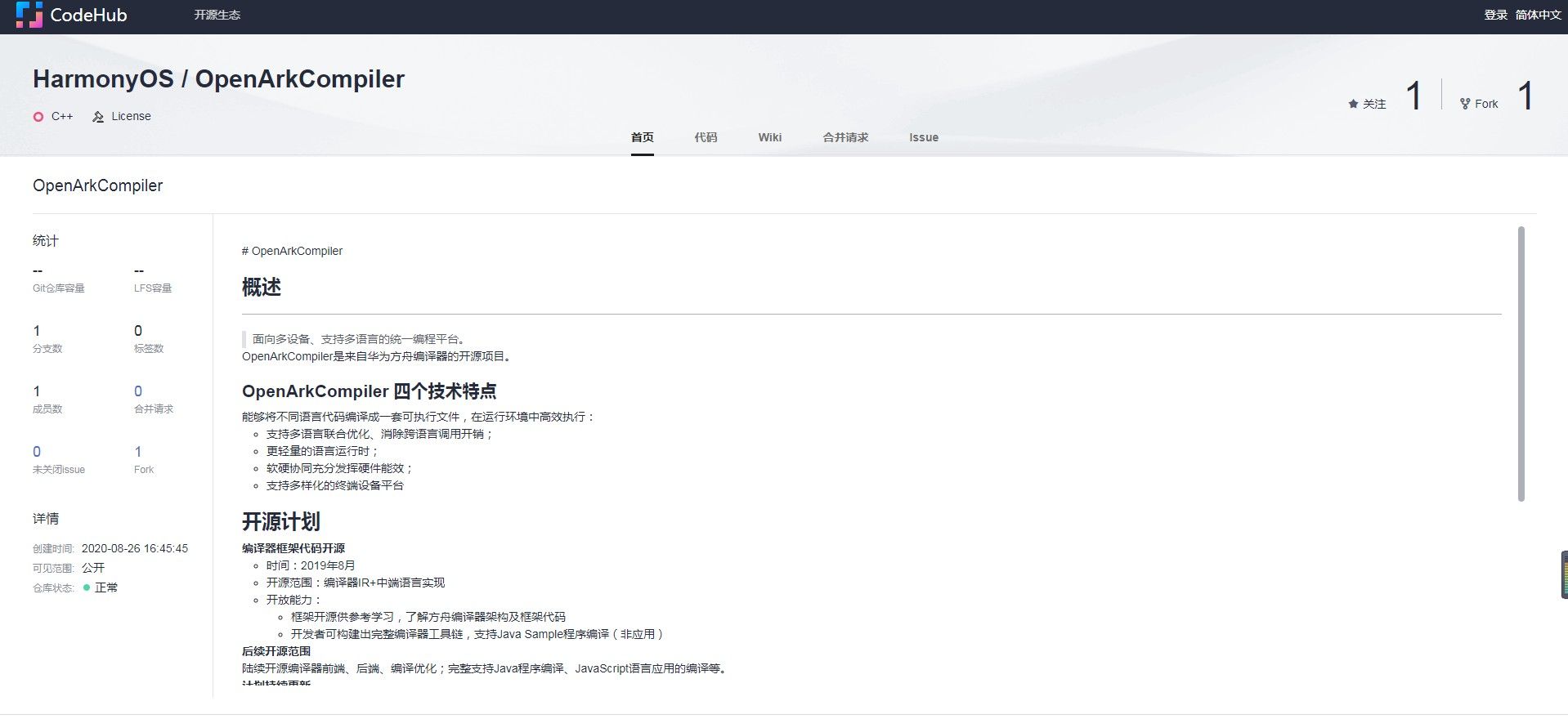The width and height of the screenshot is (1568, 719).
Task: Click the 正常 repository status text
Action: coord(106,587)
